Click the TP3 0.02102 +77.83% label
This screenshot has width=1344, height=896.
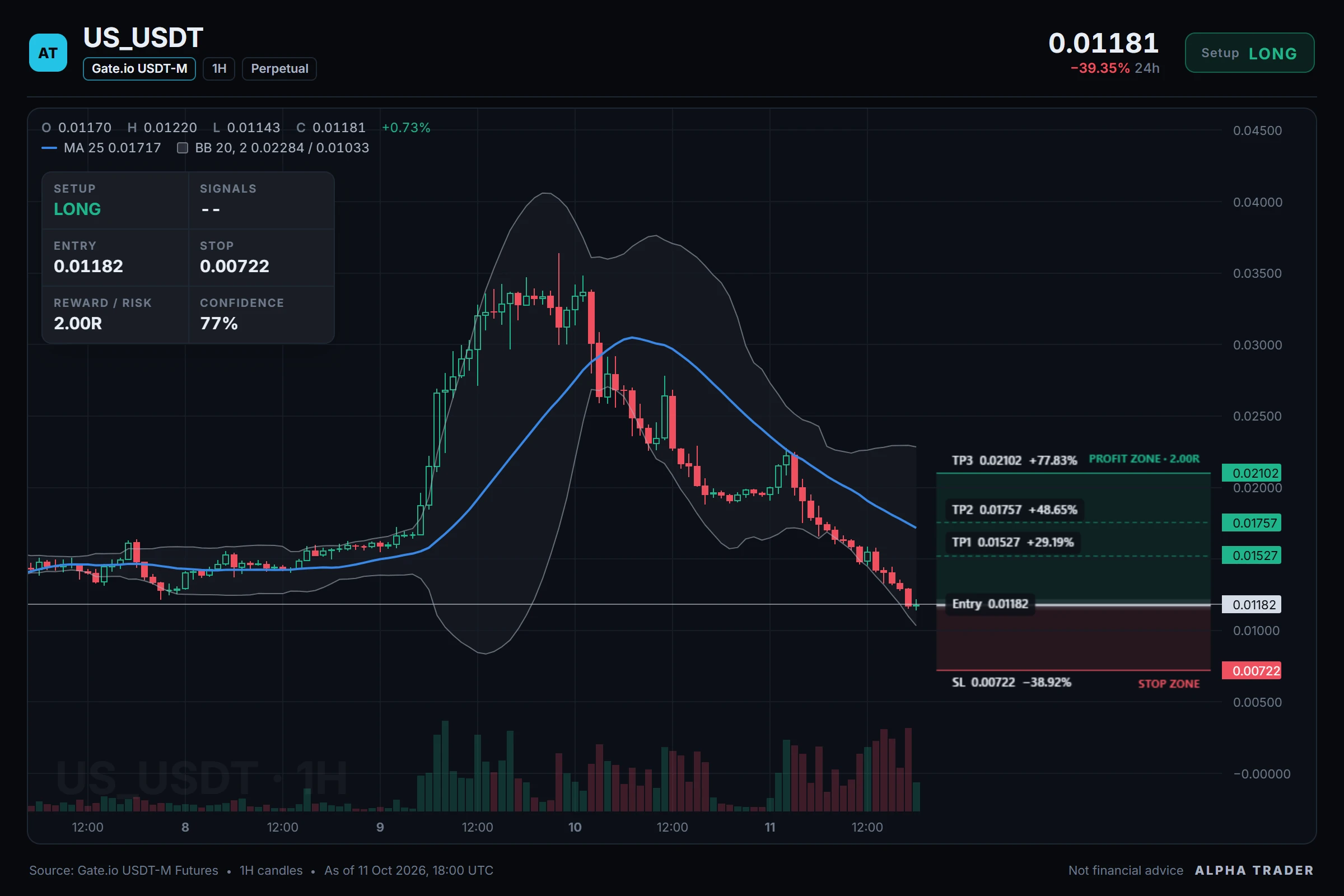pos(1014,460)
